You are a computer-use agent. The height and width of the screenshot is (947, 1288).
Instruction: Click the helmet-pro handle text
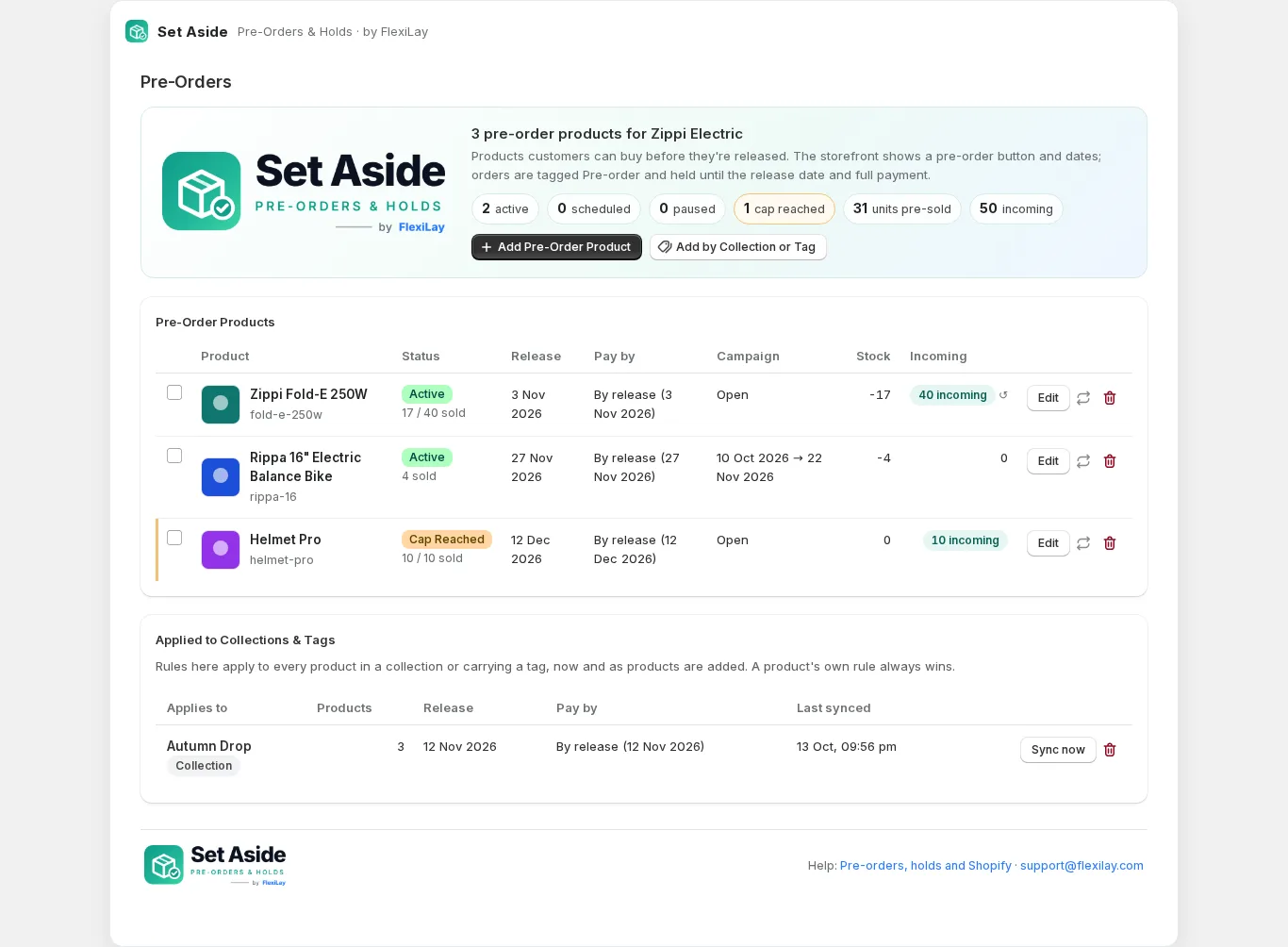coord(282,560)
